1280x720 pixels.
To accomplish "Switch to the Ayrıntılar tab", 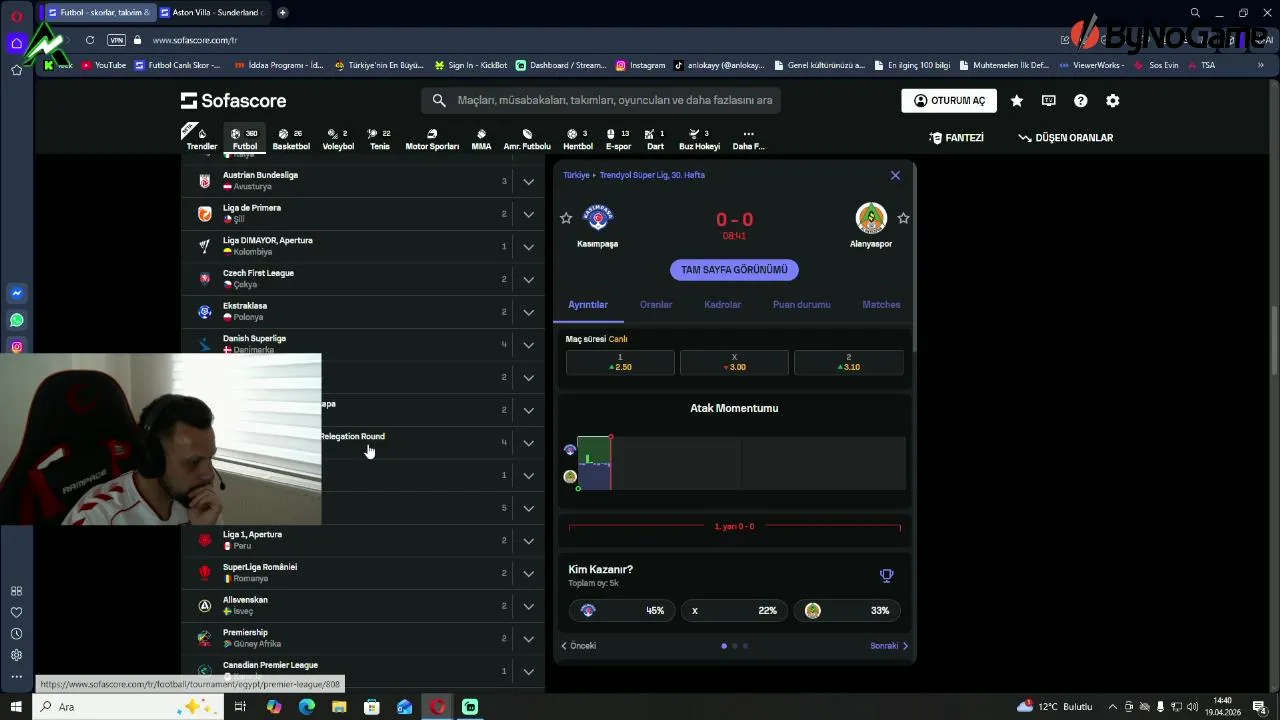I will (588, 305).
